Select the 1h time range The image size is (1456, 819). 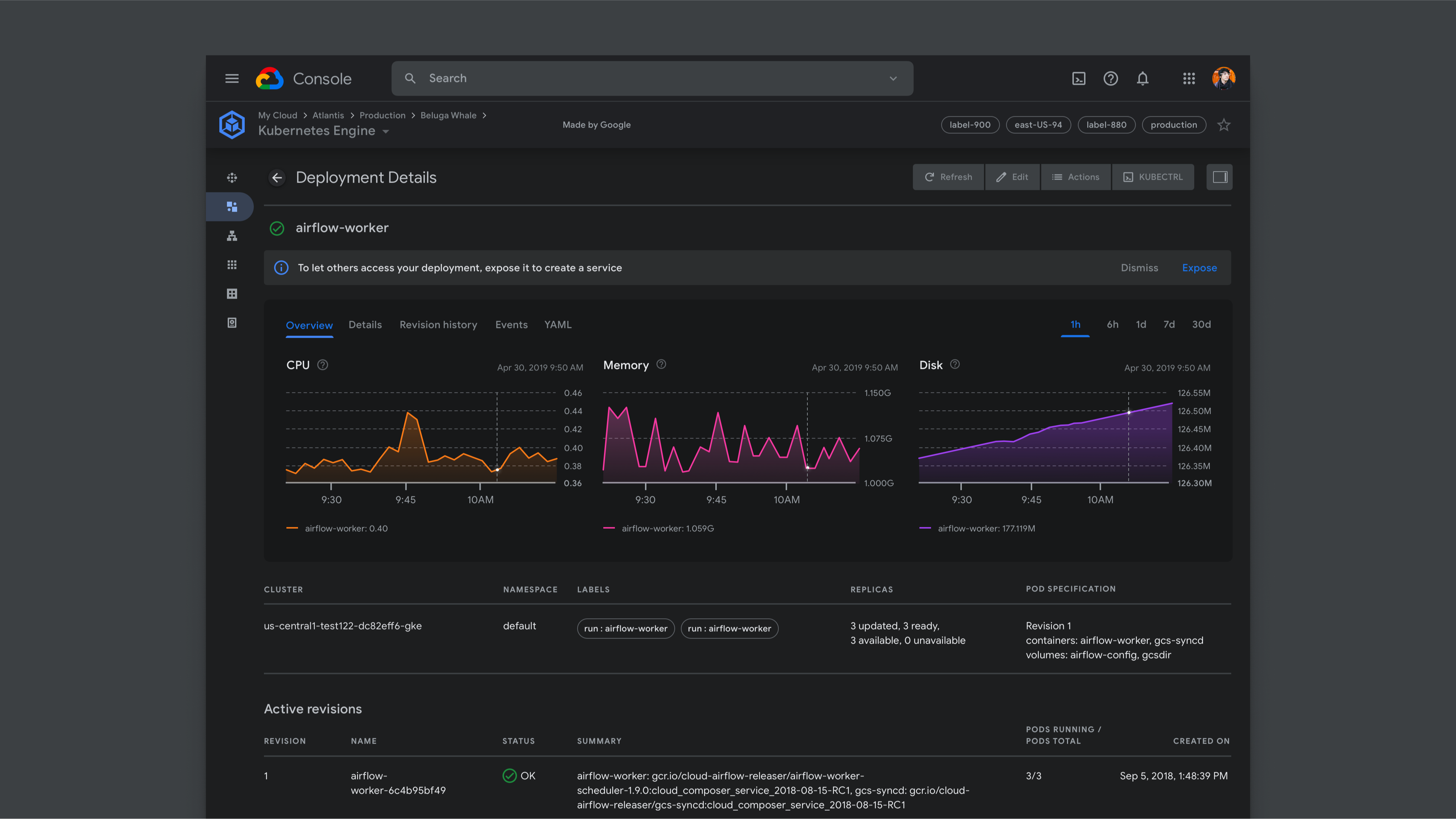point(1075,324)
